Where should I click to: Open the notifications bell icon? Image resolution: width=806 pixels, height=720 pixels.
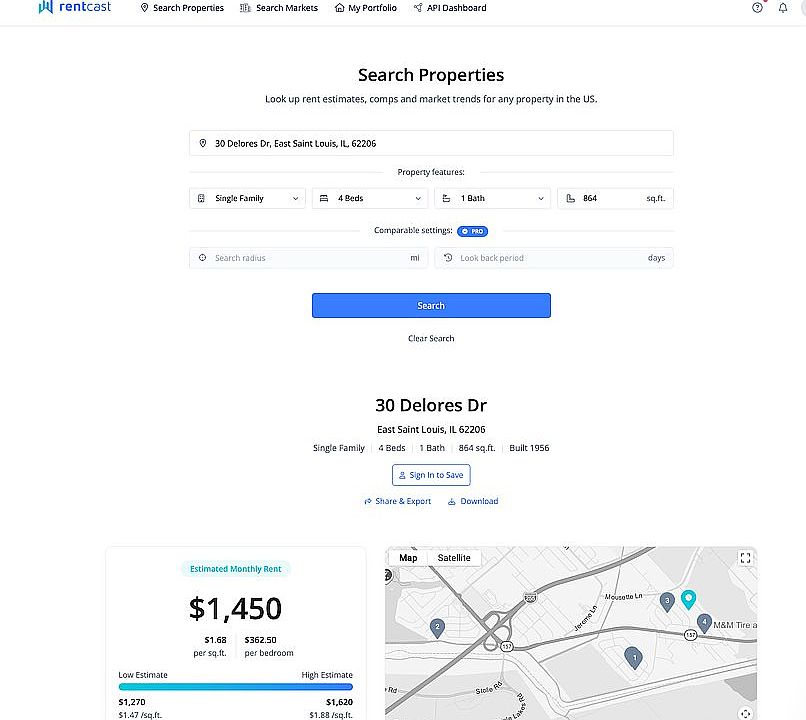pos(783,8)
